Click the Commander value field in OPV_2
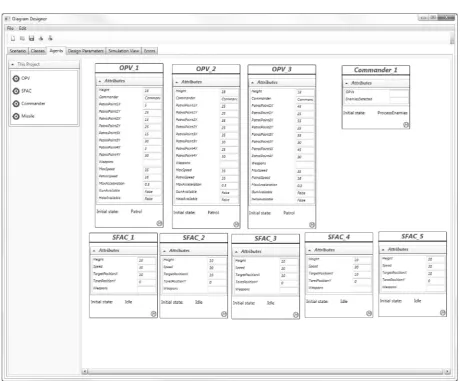 point(229,99)
